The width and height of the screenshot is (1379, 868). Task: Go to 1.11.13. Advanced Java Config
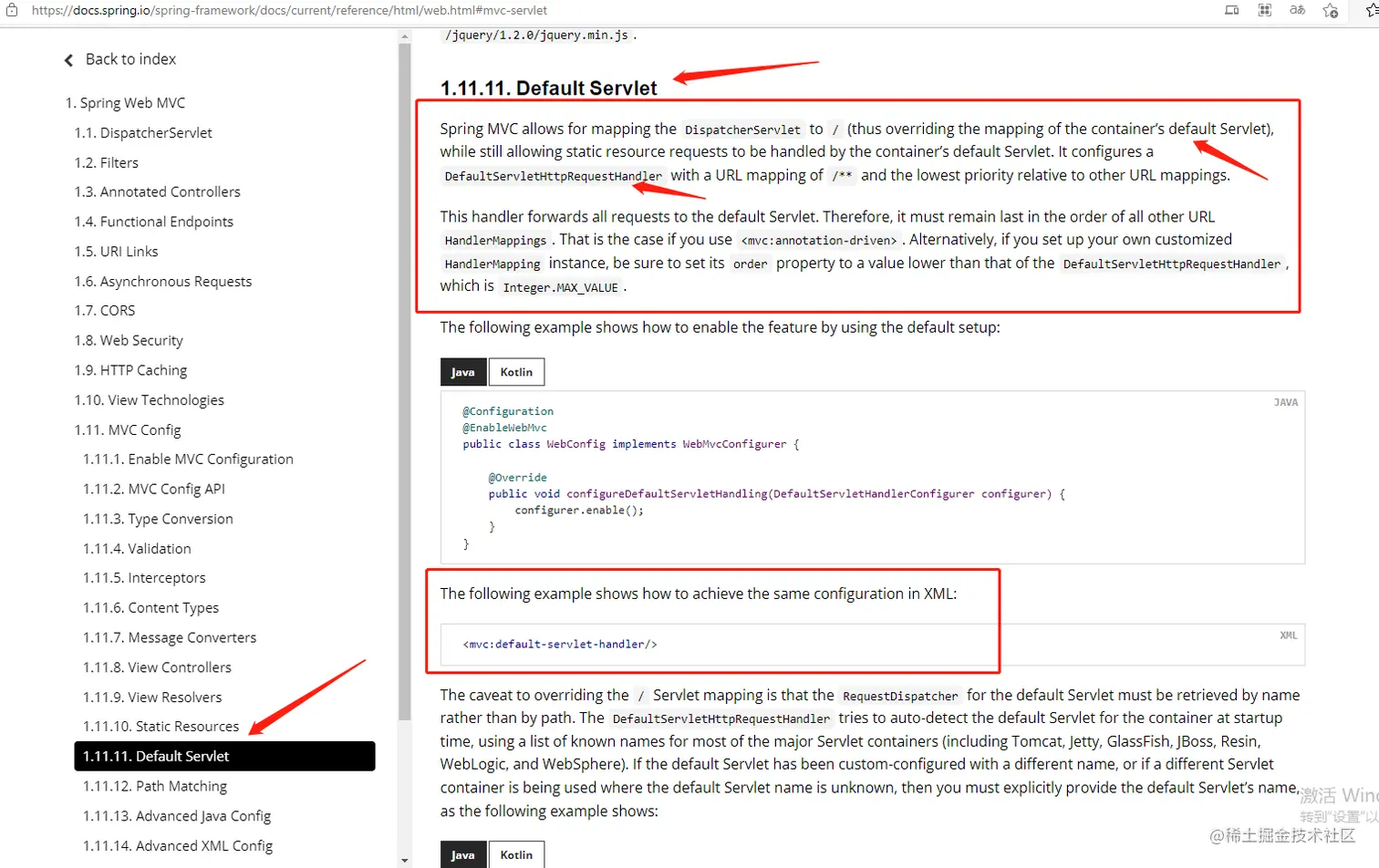point(177,816)
